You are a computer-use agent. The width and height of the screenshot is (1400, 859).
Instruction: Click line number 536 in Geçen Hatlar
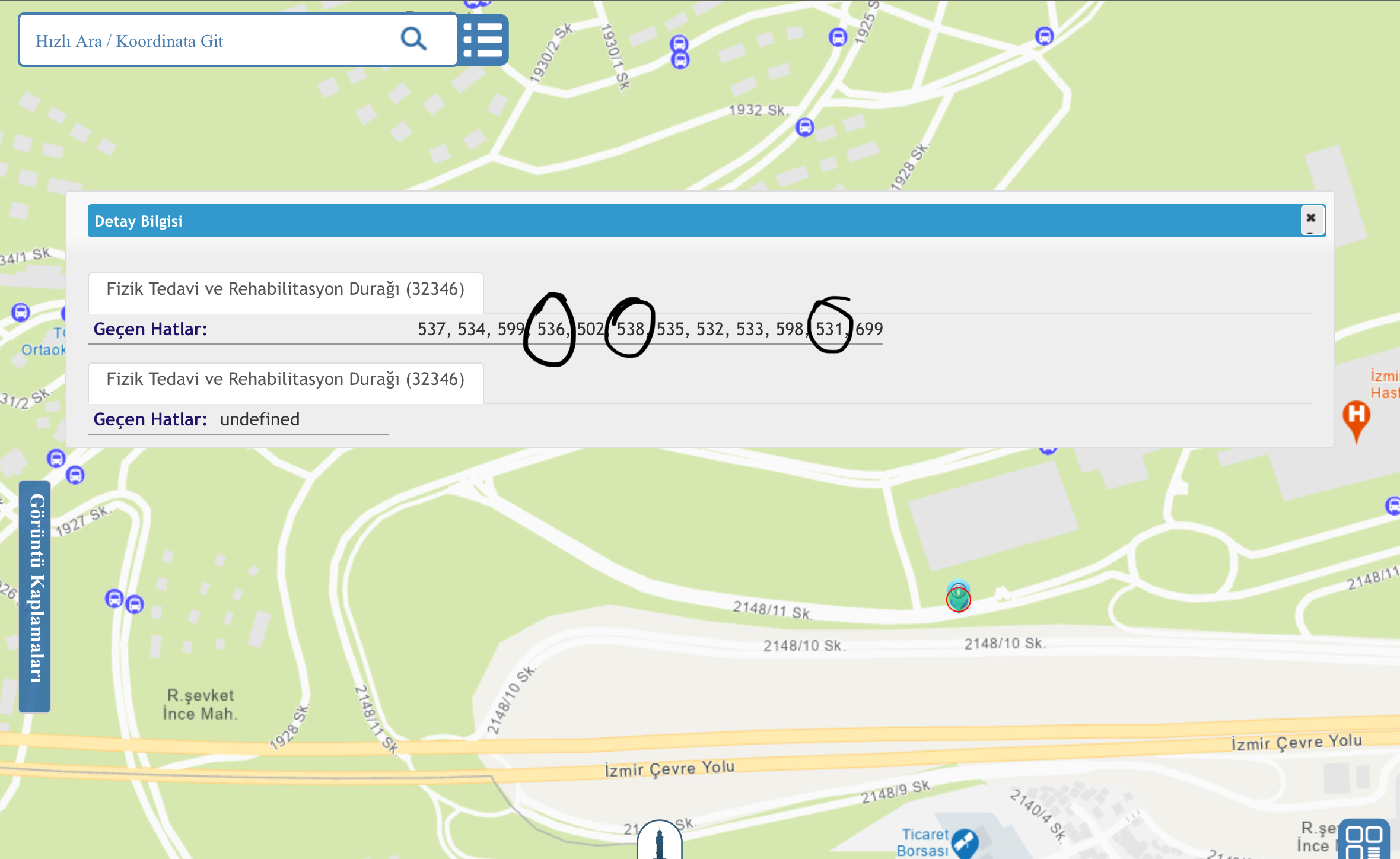pyautogui.click(x=551, y=329)
